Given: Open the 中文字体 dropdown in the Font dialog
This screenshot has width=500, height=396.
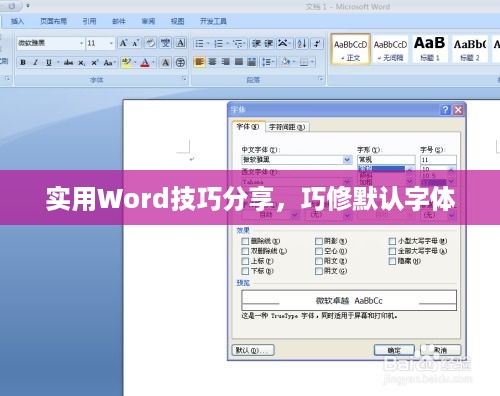Looking at the screenshot, I should tap(347, 160).
